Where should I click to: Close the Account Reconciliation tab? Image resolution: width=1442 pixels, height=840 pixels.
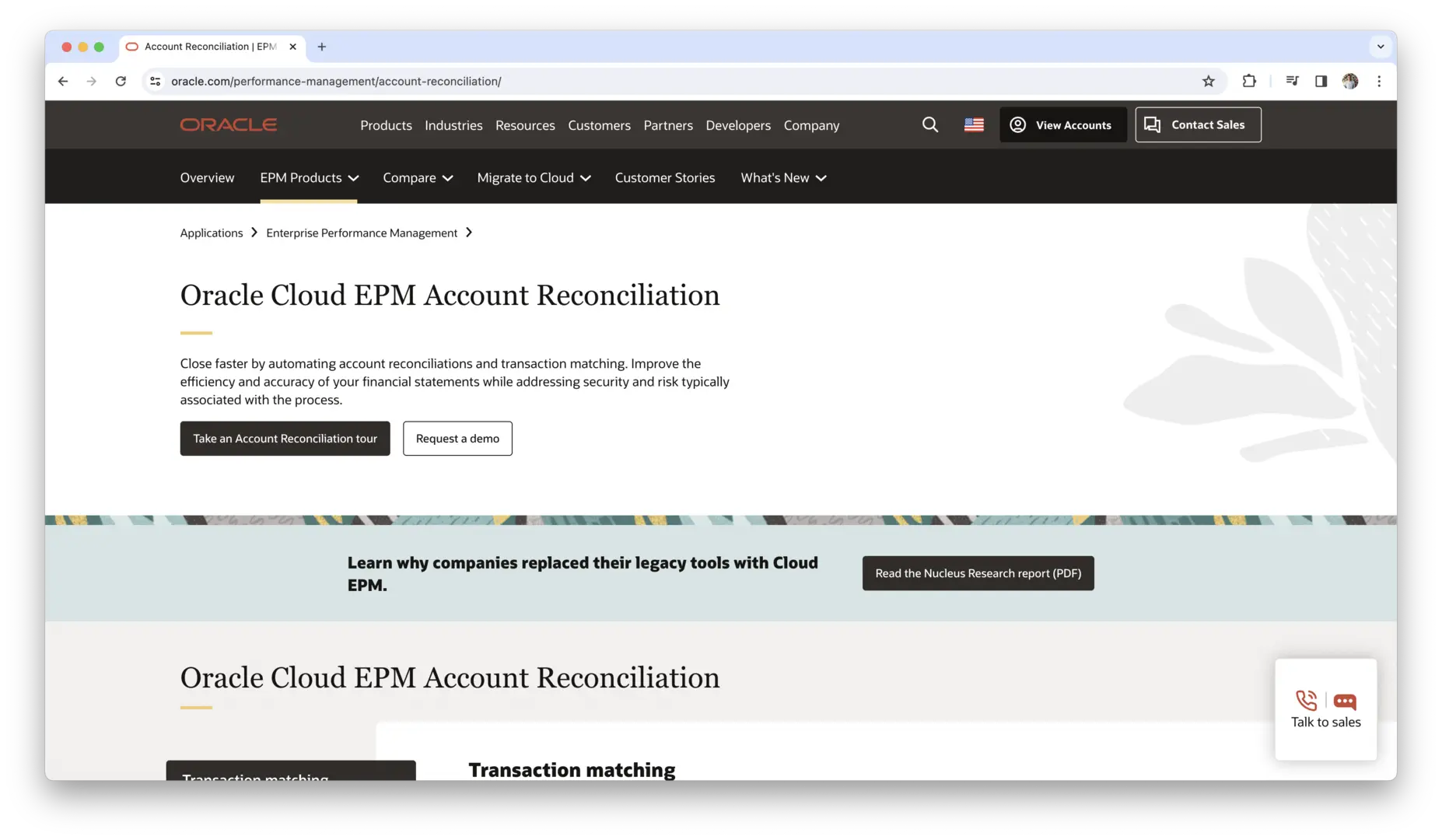pos(293,47)
